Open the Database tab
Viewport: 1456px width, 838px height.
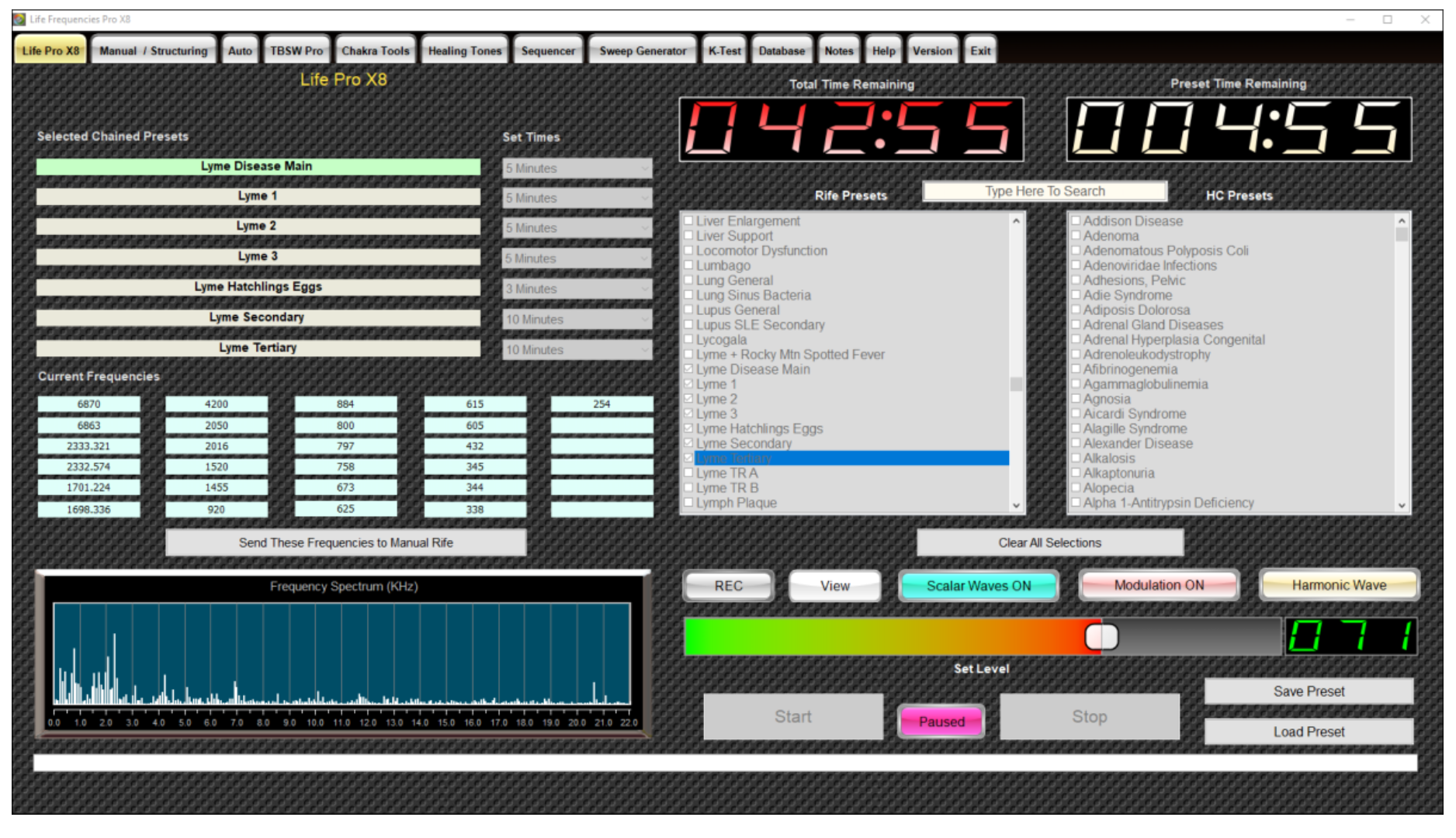point(782,50)
